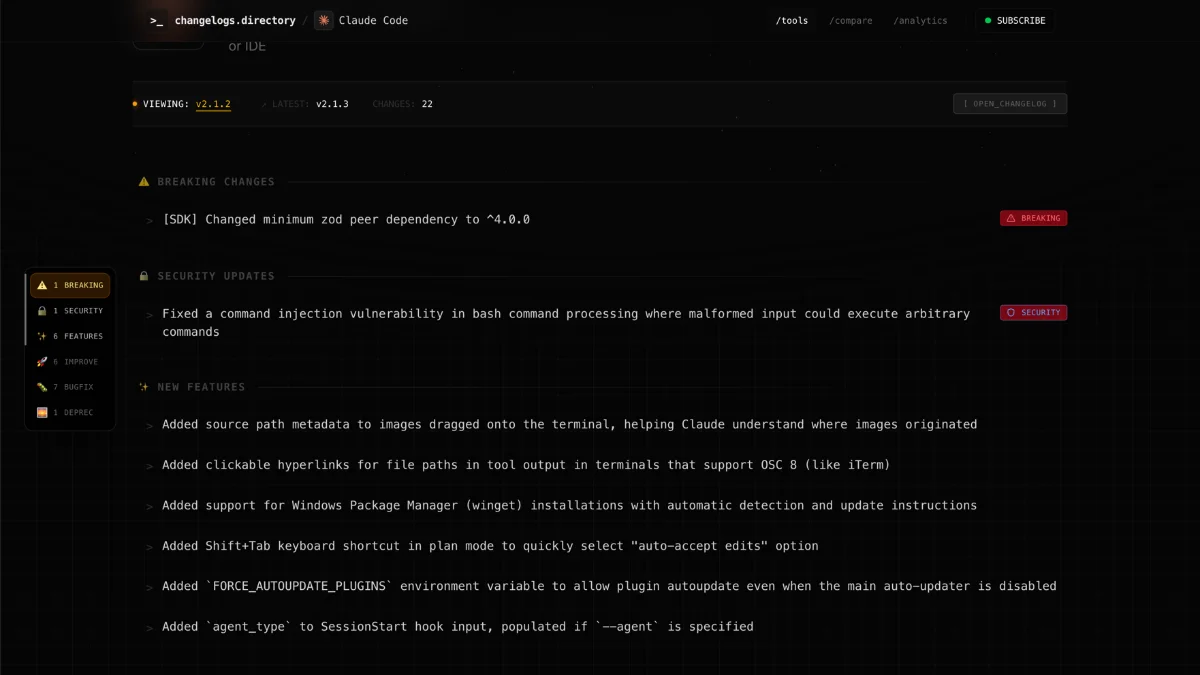Click the rocket icon for IMPROVE category
The image size is (1200, 675).
[x=42, y=361]
